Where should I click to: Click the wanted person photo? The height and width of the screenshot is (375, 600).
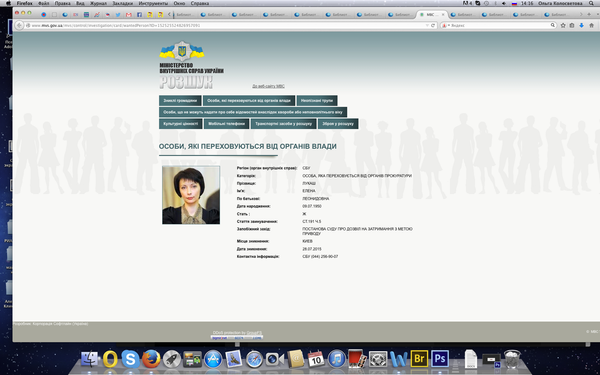191,195
